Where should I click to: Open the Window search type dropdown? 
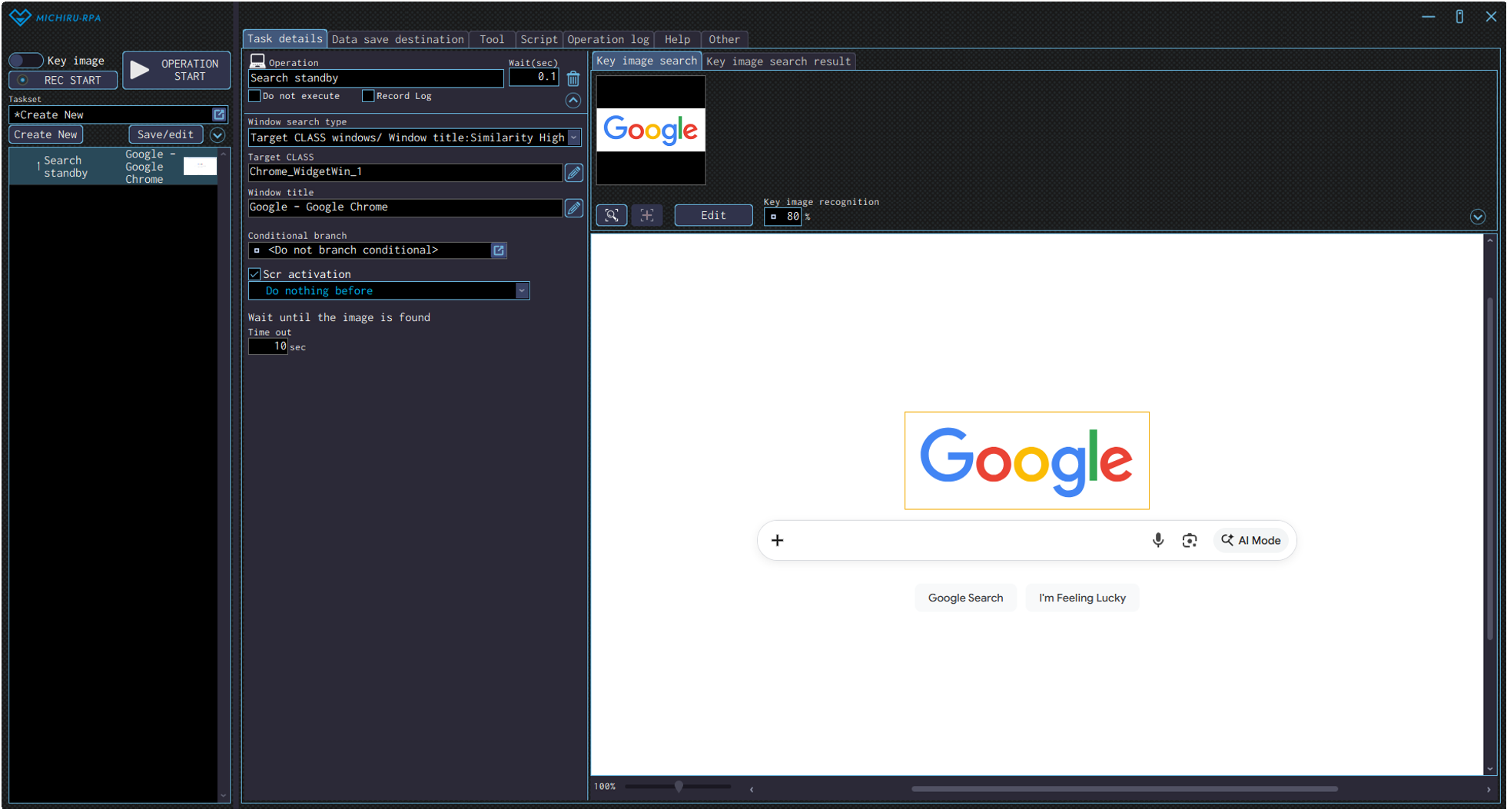(574, 138)
